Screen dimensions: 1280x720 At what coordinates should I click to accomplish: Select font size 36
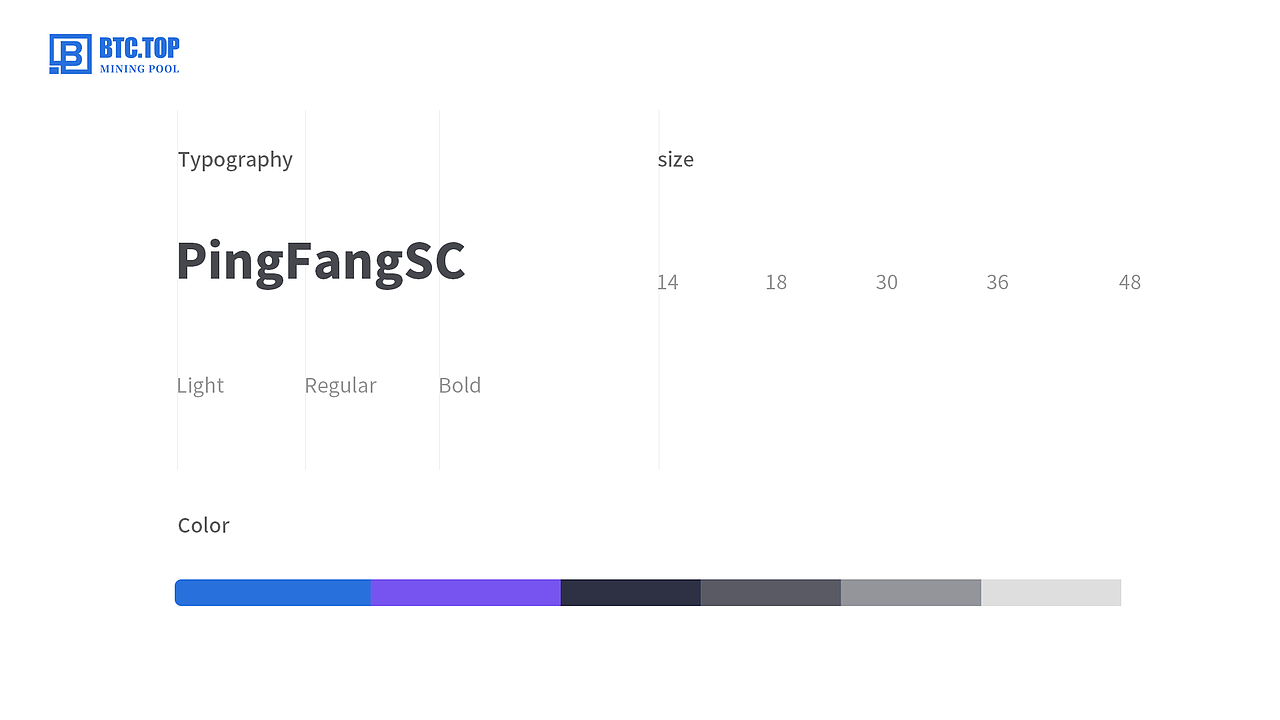click(x=997, y=283)
